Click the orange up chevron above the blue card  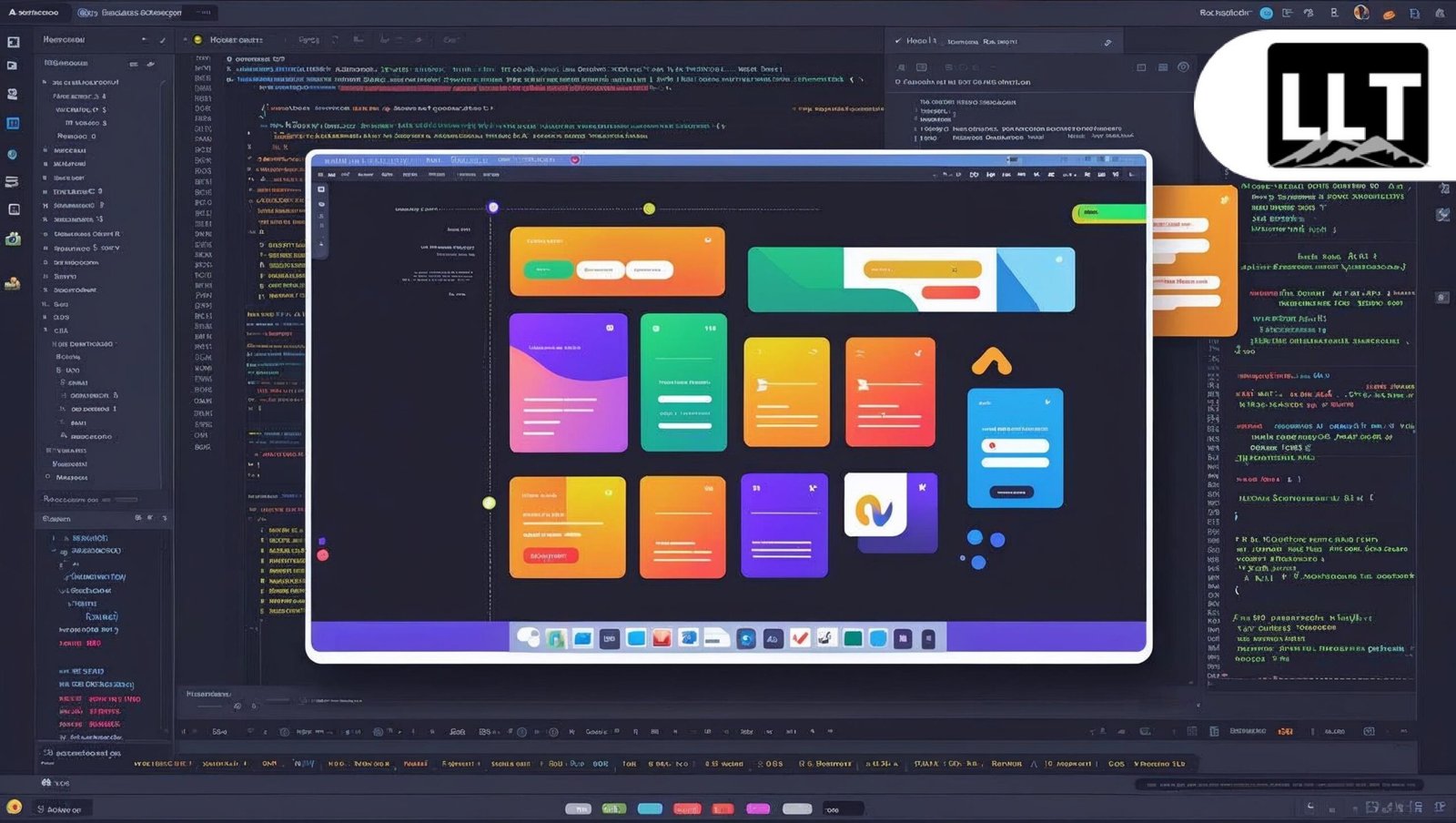[992, 361]
